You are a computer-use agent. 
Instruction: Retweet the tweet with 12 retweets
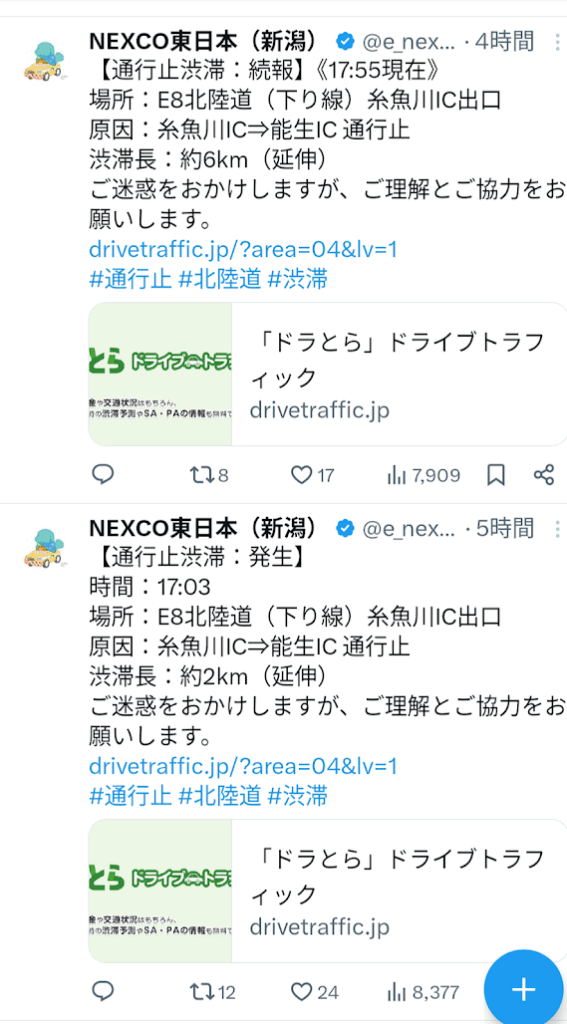coord(212,993)
